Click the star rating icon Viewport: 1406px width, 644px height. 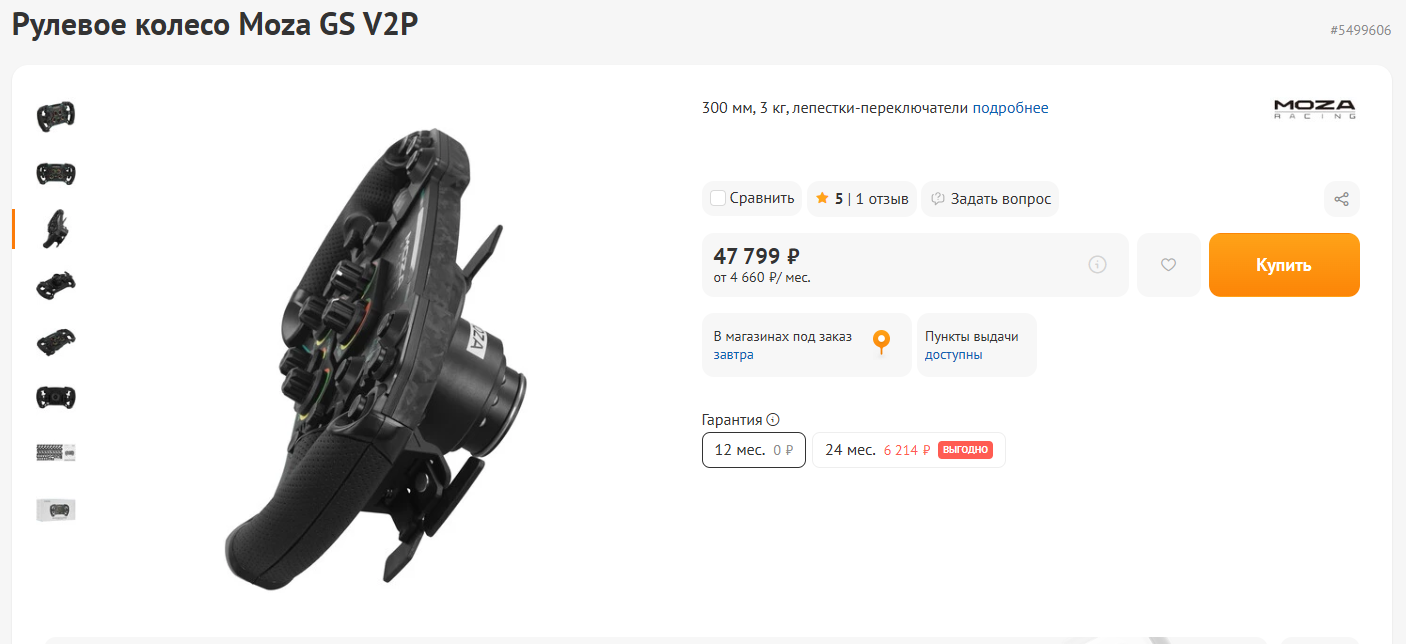click(x=822, y=198)
